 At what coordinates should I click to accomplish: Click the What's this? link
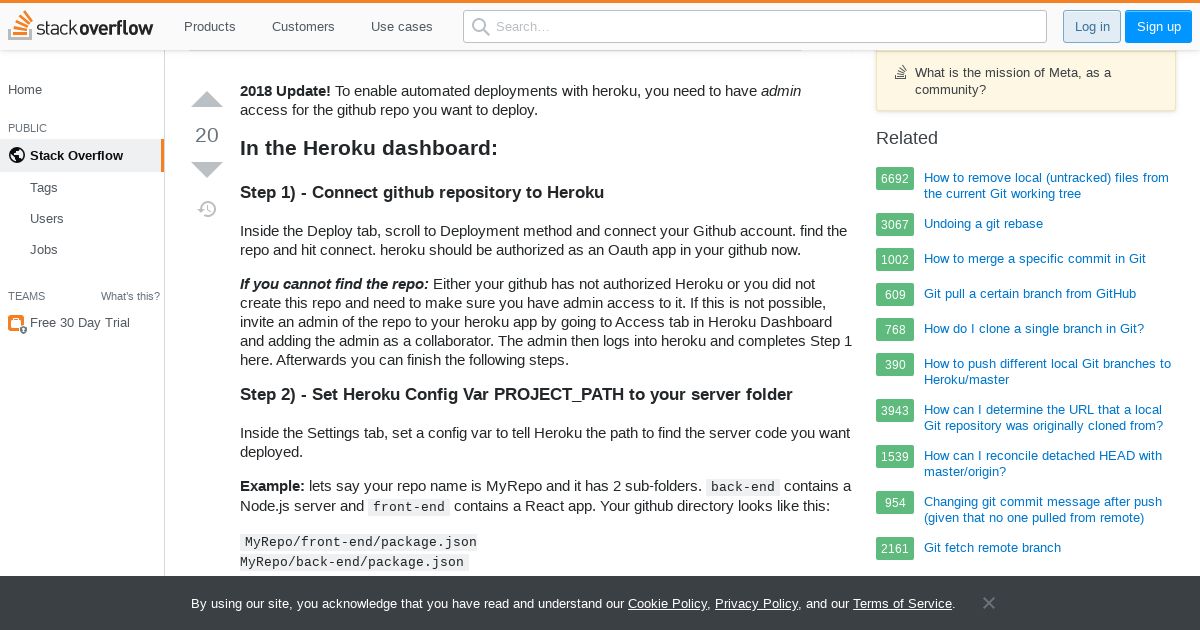coord(130,296)
